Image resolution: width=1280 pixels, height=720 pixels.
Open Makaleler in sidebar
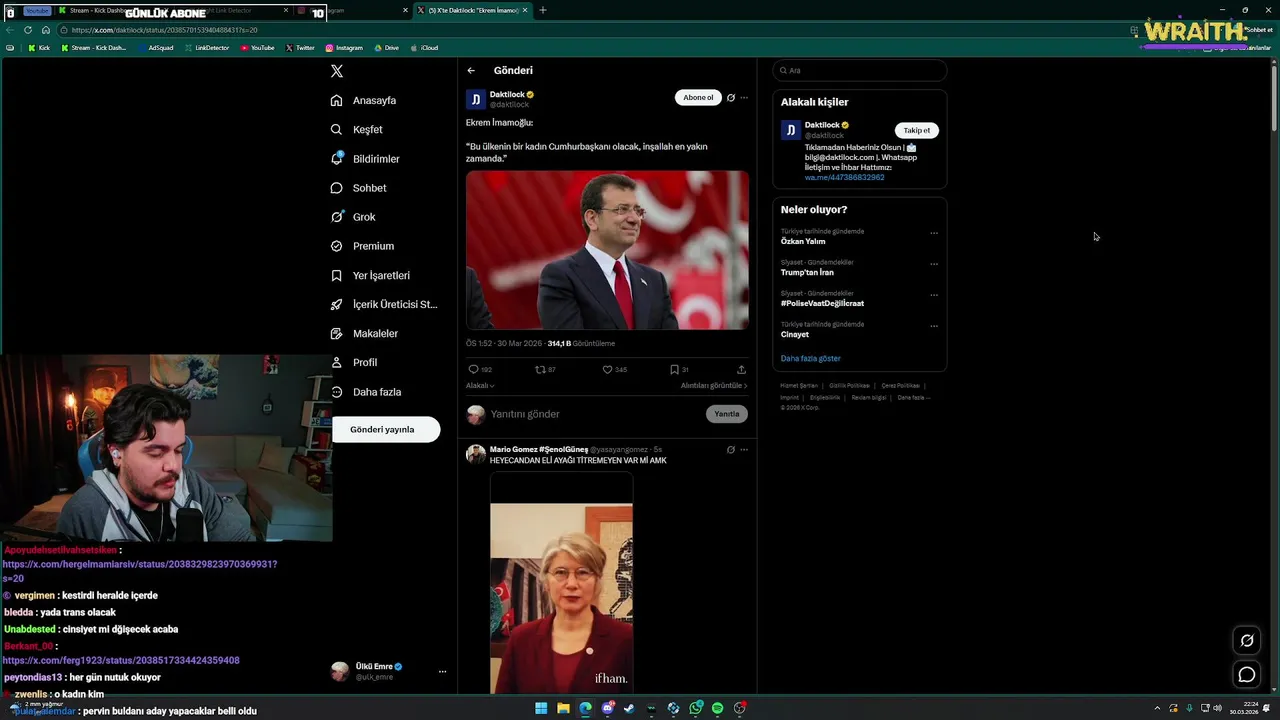364,333
